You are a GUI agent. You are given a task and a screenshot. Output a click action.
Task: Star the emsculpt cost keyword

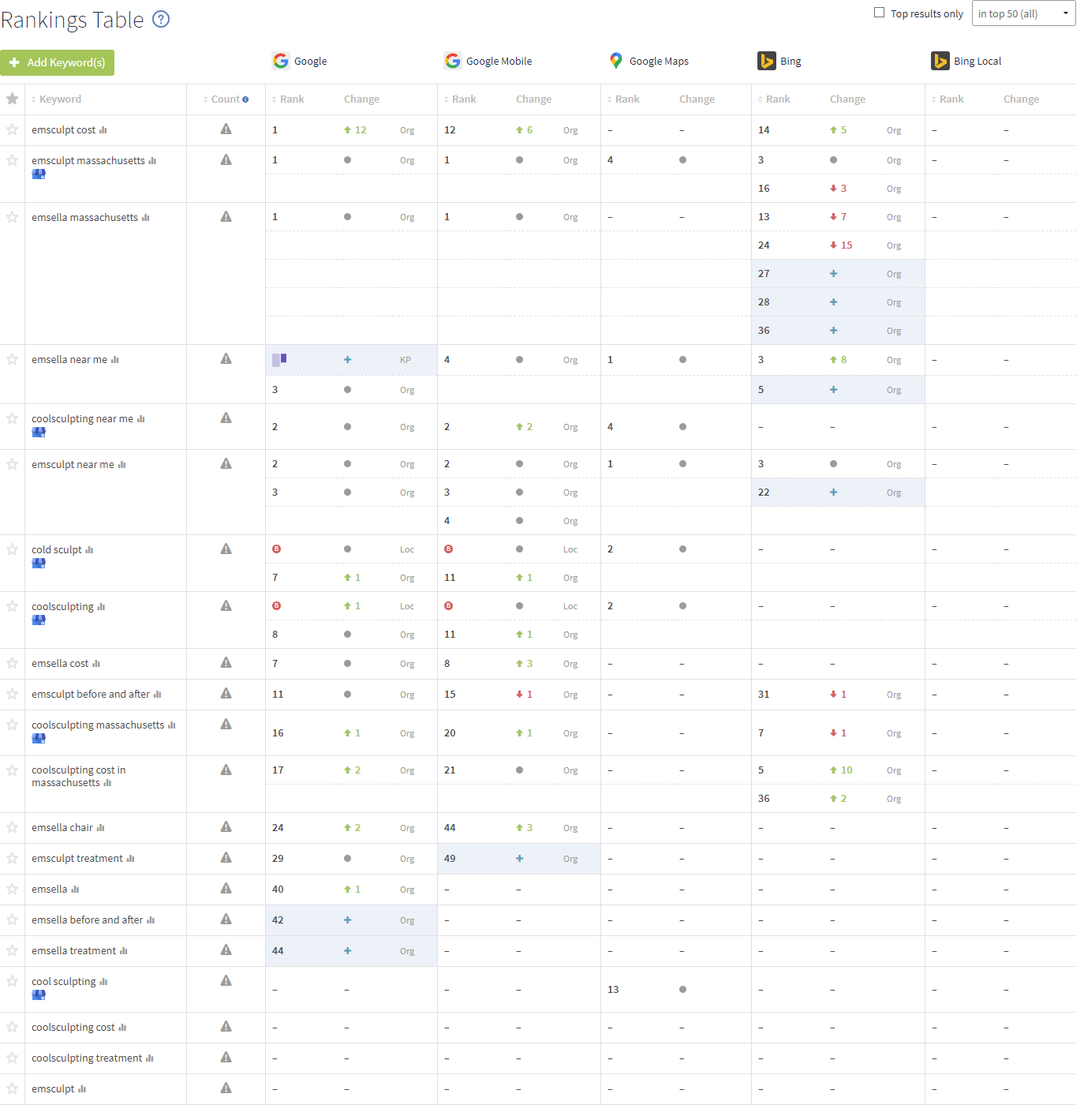(x=12, y=129)
